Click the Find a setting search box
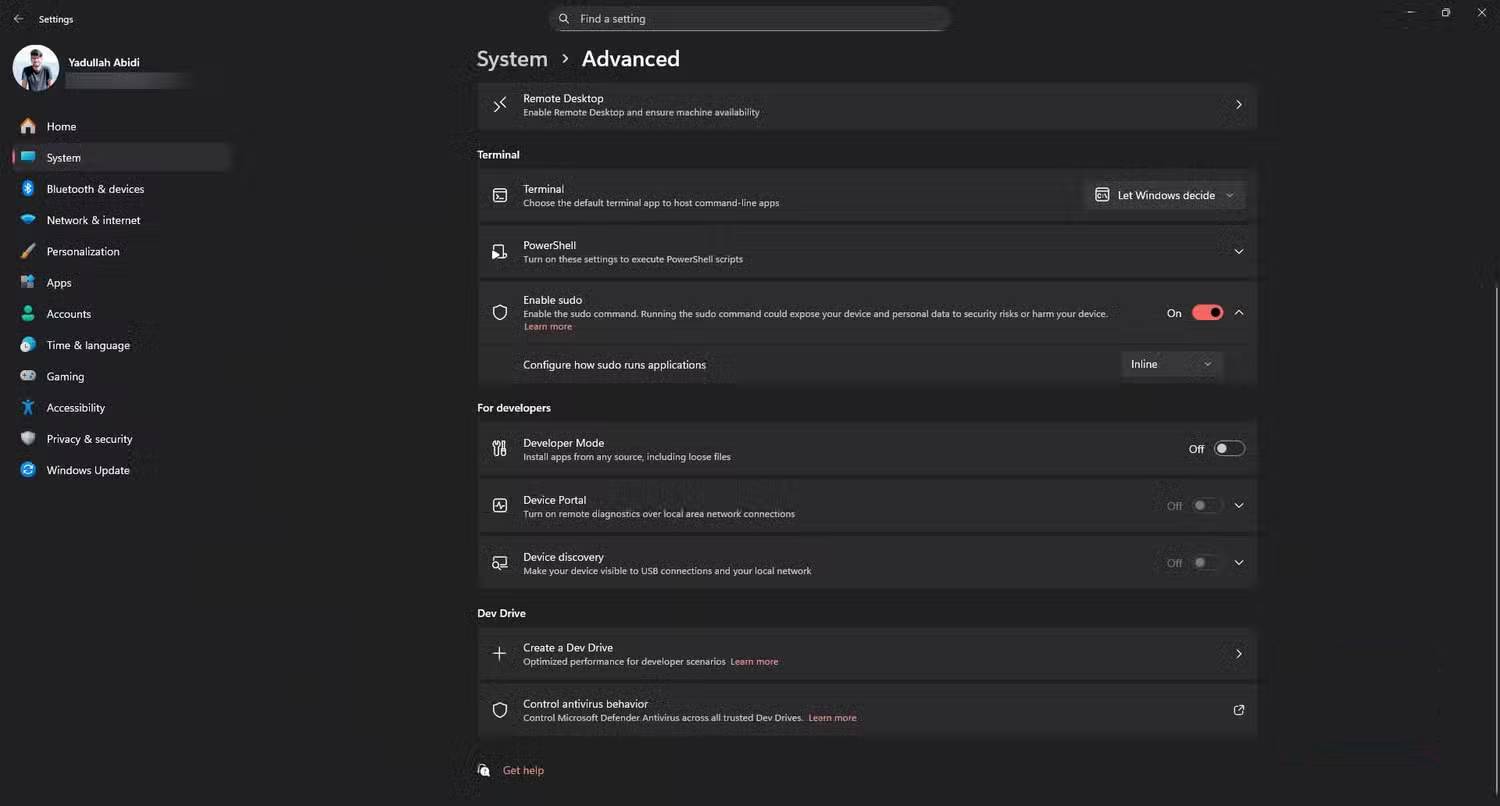This screenshot has height=806, width=1500. click(x=749, y=19)
